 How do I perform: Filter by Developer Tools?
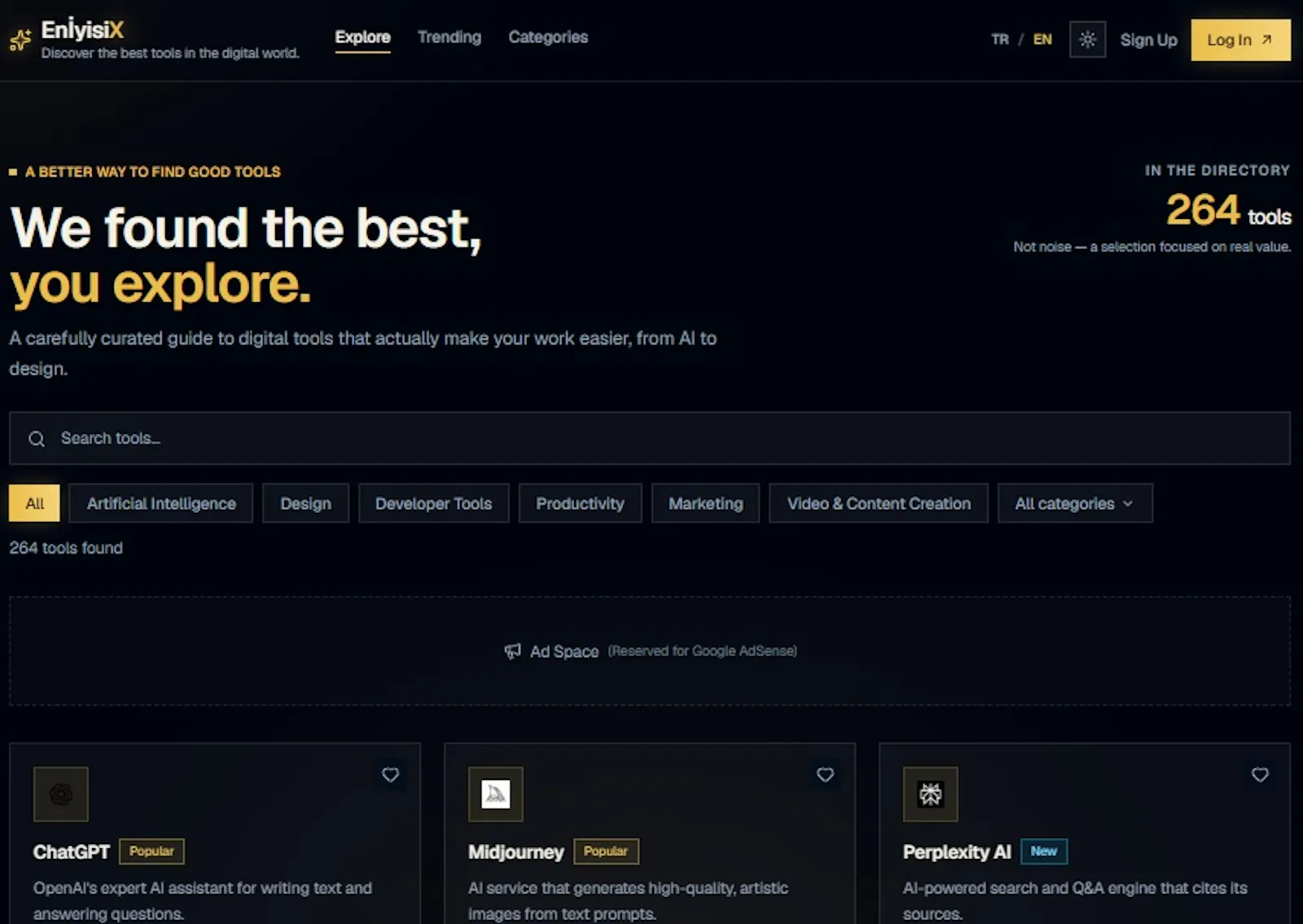click(x=433, y=503)
